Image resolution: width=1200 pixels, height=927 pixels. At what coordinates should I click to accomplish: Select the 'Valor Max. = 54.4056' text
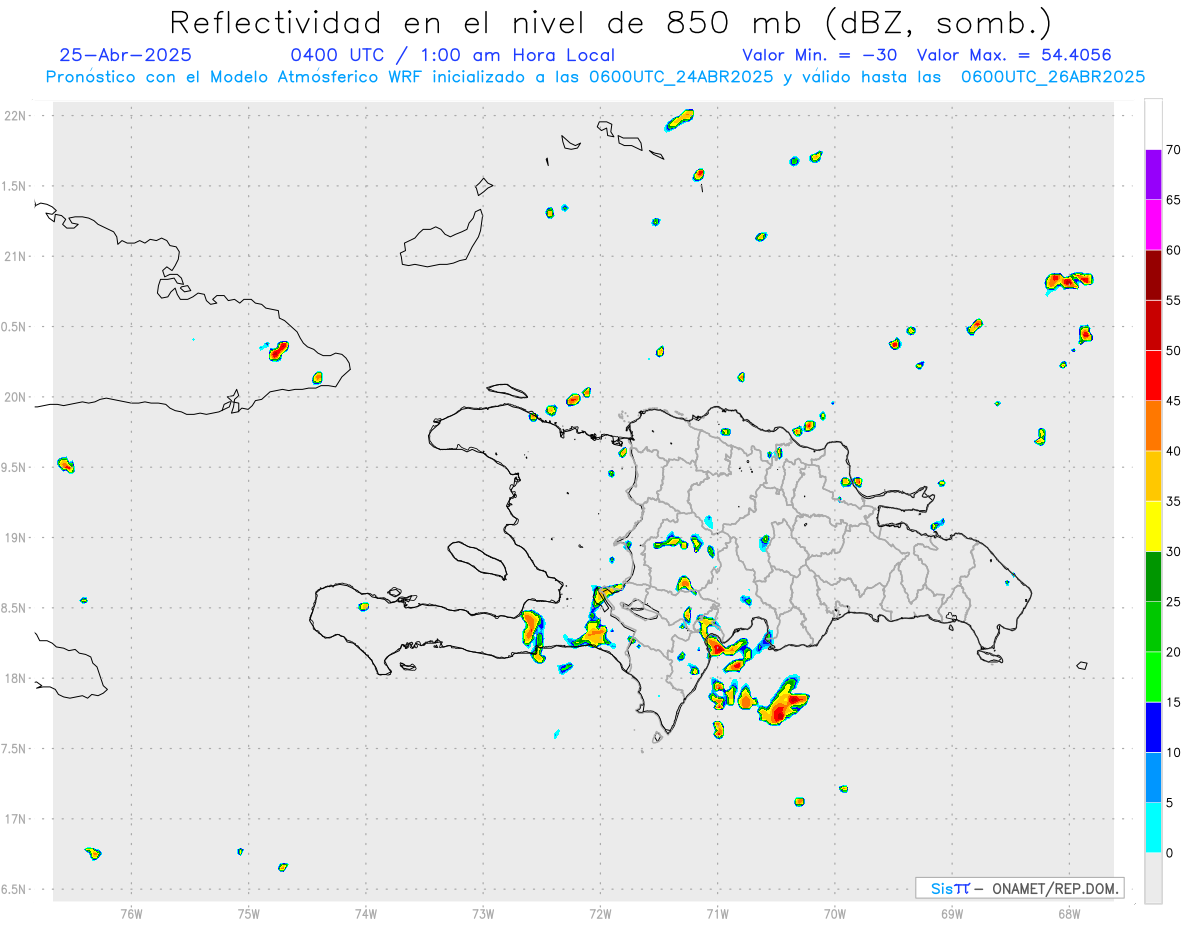coord(1014,56)
